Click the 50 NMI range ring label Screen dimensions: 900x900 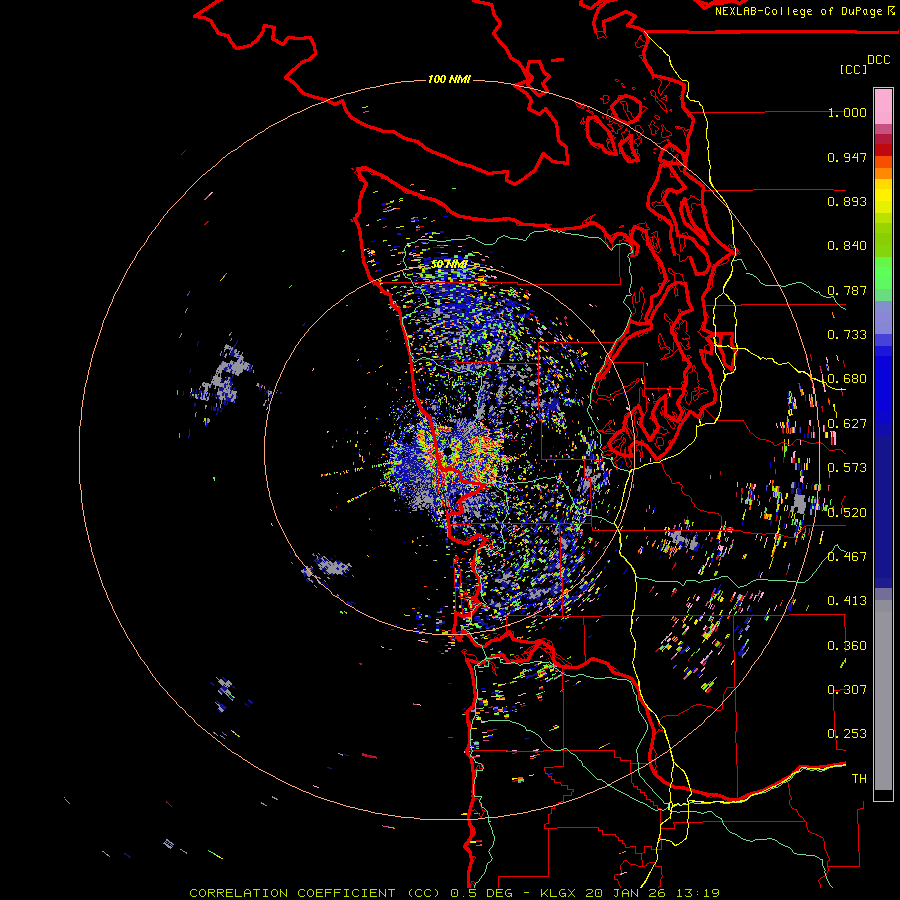coord(449,264)
